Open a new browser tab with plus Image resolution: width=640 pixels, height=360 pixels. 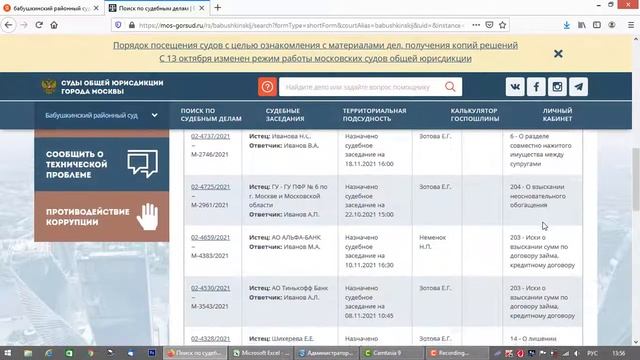(x=218, y=8)
